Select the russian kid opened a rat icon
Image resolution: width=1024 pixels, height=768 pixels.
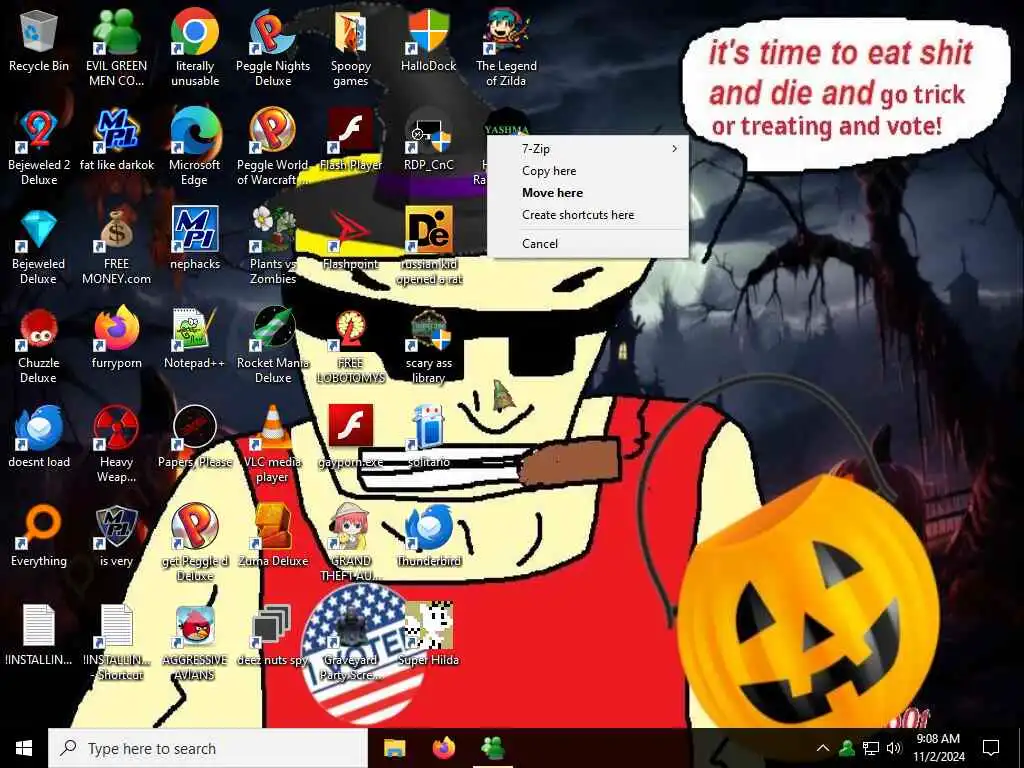pyautogui.click(x=429, y=231)
